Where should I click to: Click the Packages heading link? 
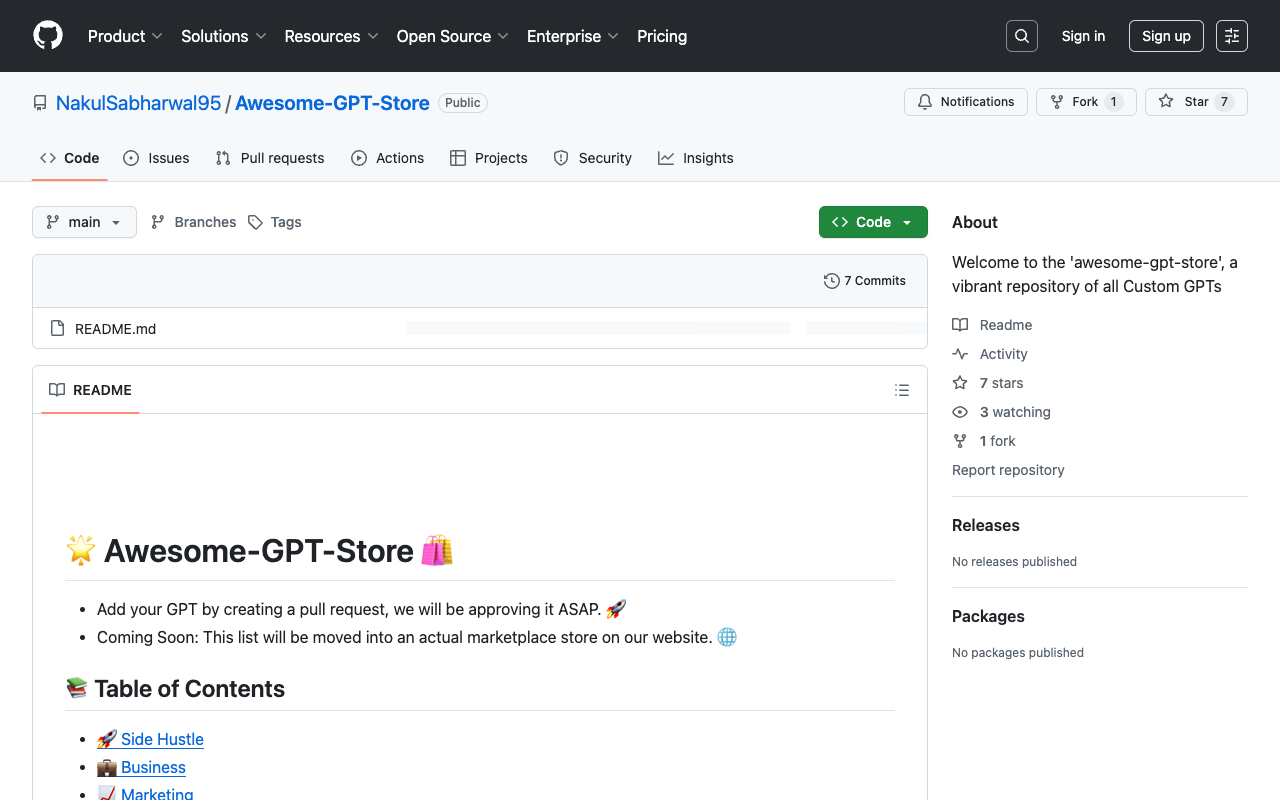(x=988, y=616)
